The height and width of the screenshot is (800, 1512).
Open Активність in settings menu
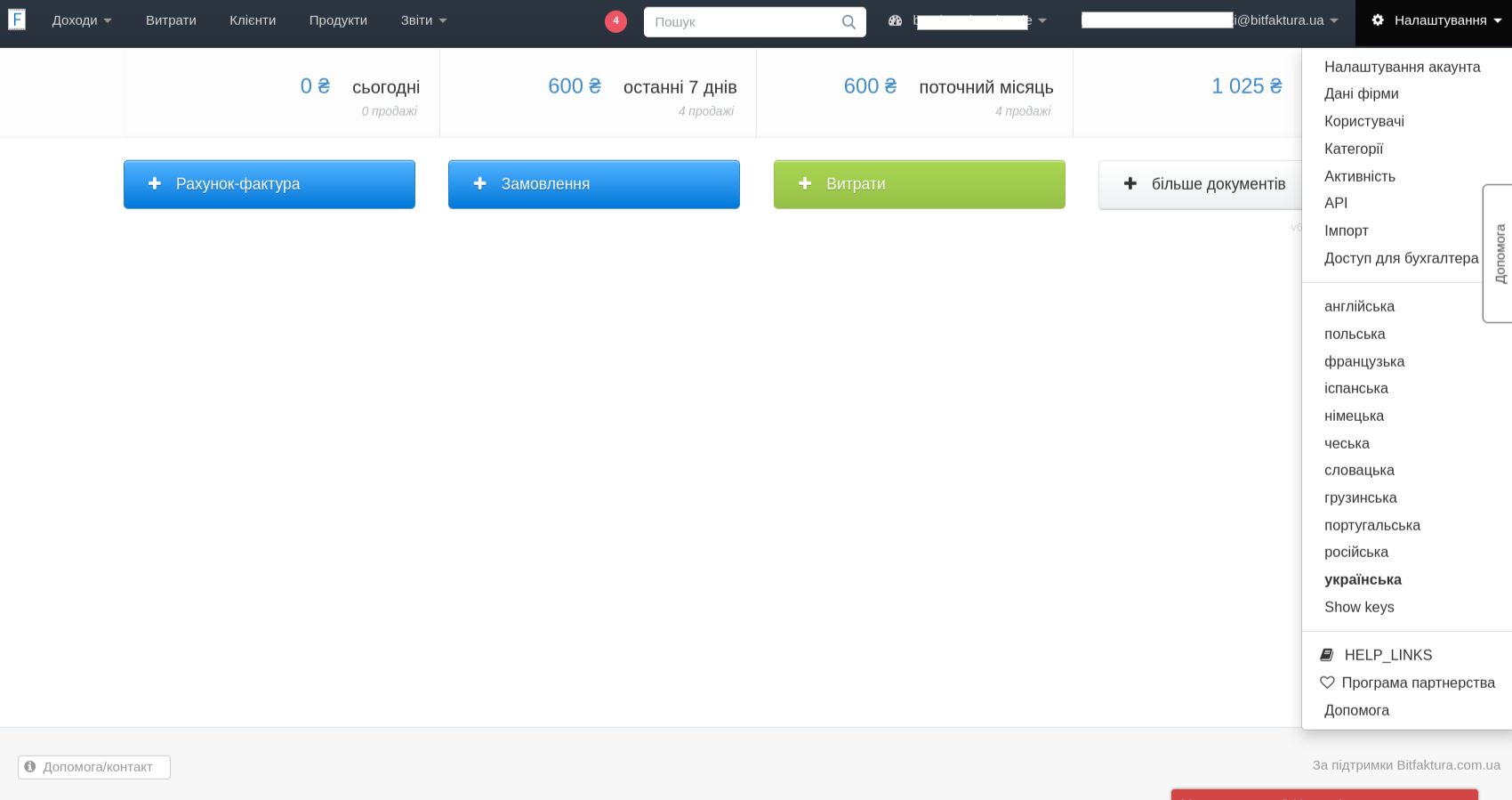1360,176
